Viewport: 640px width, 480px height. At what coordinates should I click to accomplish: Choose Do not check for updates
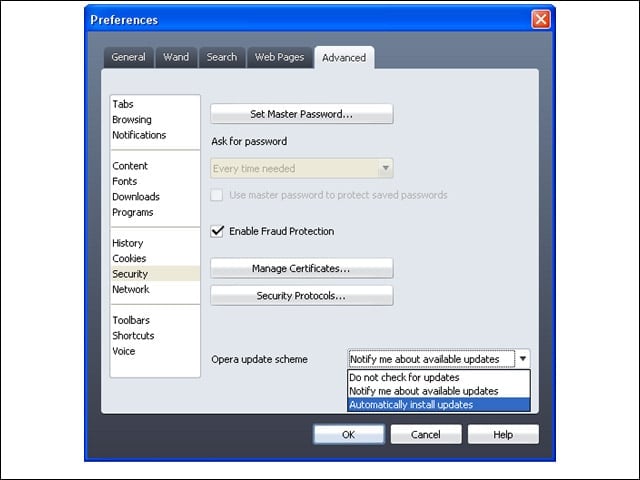439,377
